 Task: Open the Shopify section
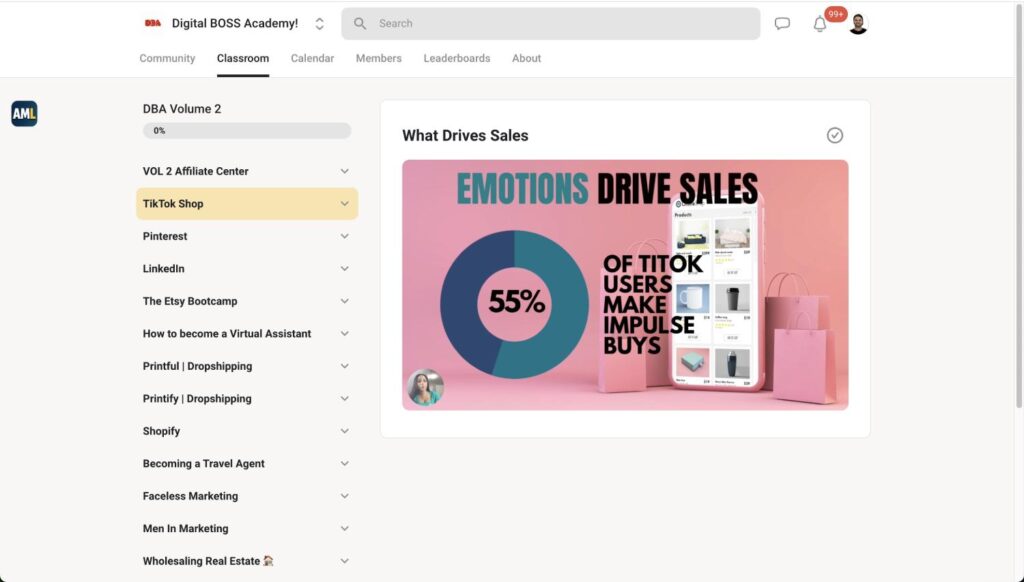point(247,431)
